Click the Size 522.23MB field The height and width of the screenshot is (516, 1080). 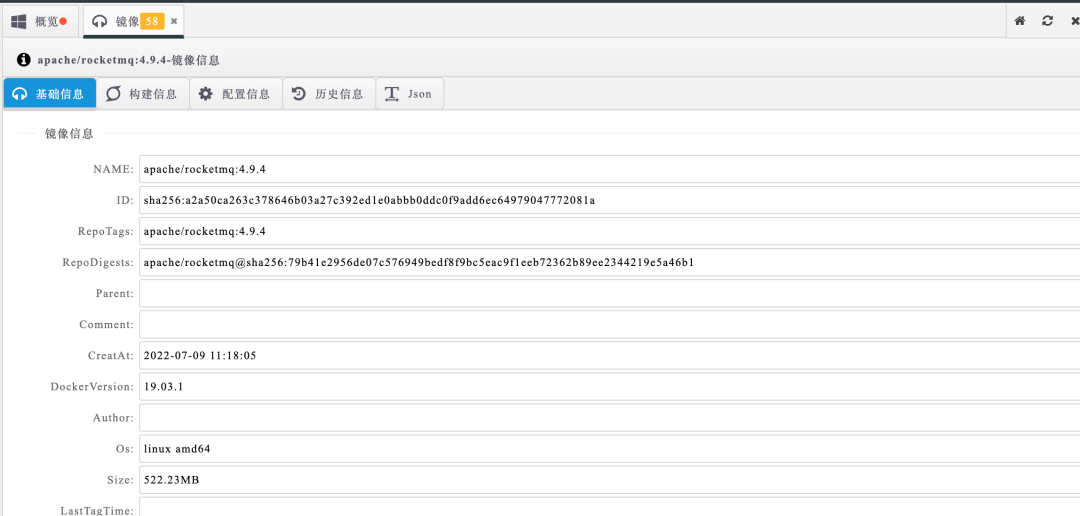tap(610, 479)
